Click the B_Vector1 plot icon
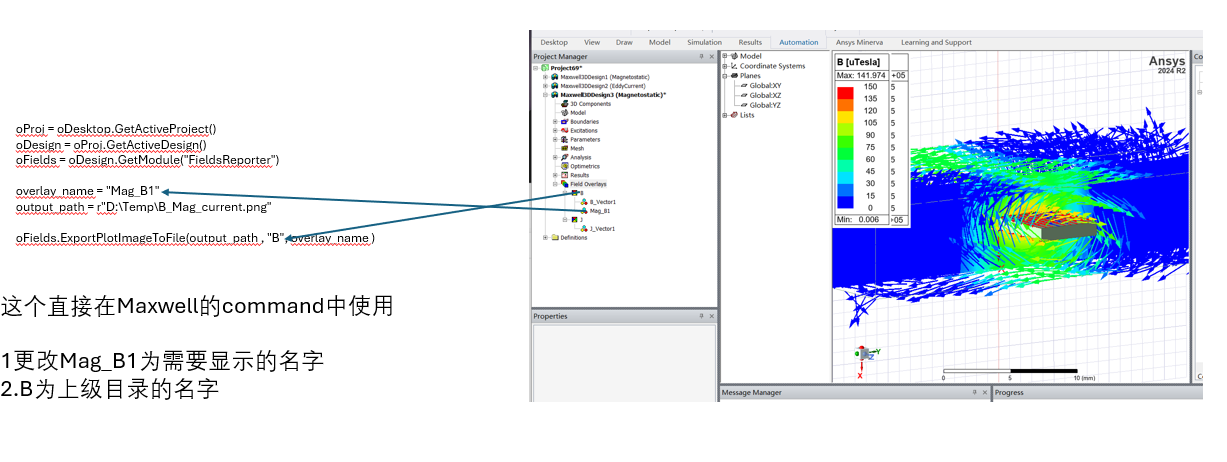This screenshot has width=1227, height=462. (583, 202)
